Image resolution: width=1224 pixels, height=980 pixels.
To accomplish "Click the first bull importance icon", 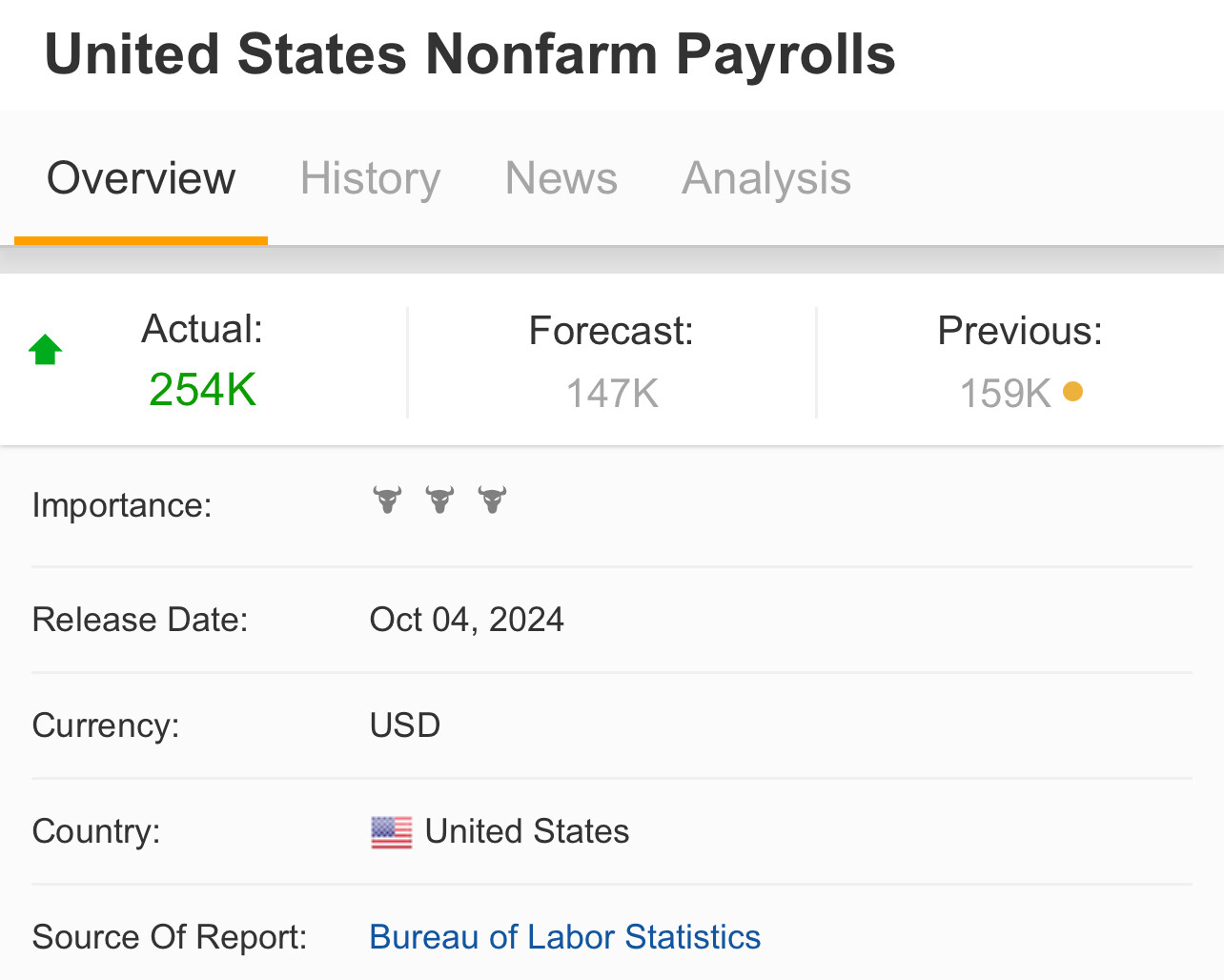I will 387,500.
